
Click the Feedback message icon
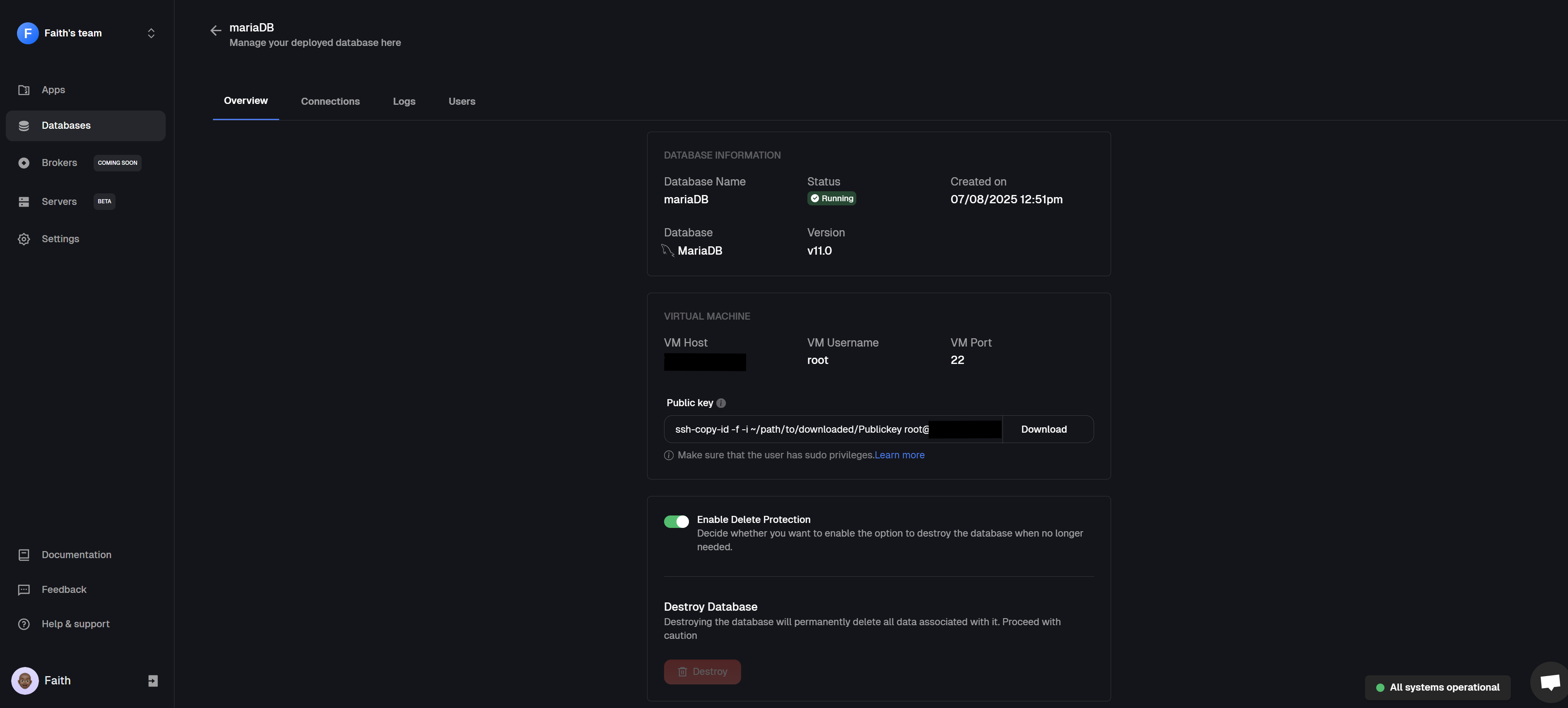(x=24, y=590)
